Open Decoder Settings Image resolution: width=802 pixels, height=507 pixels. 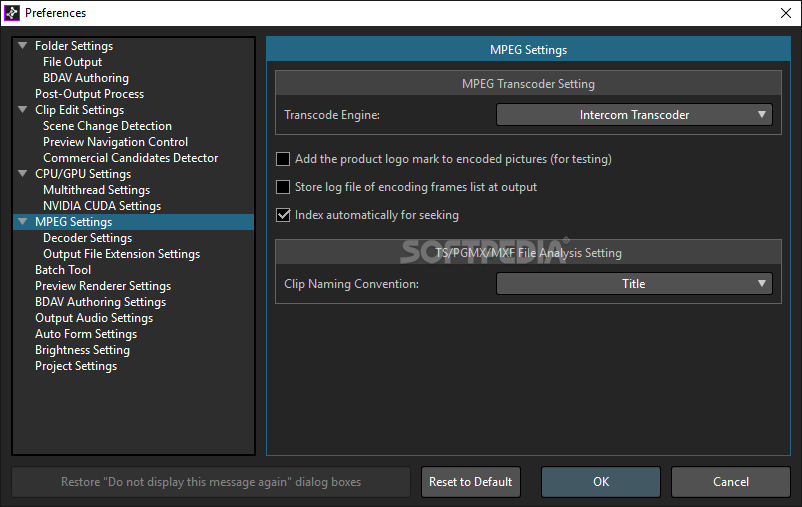87,238
